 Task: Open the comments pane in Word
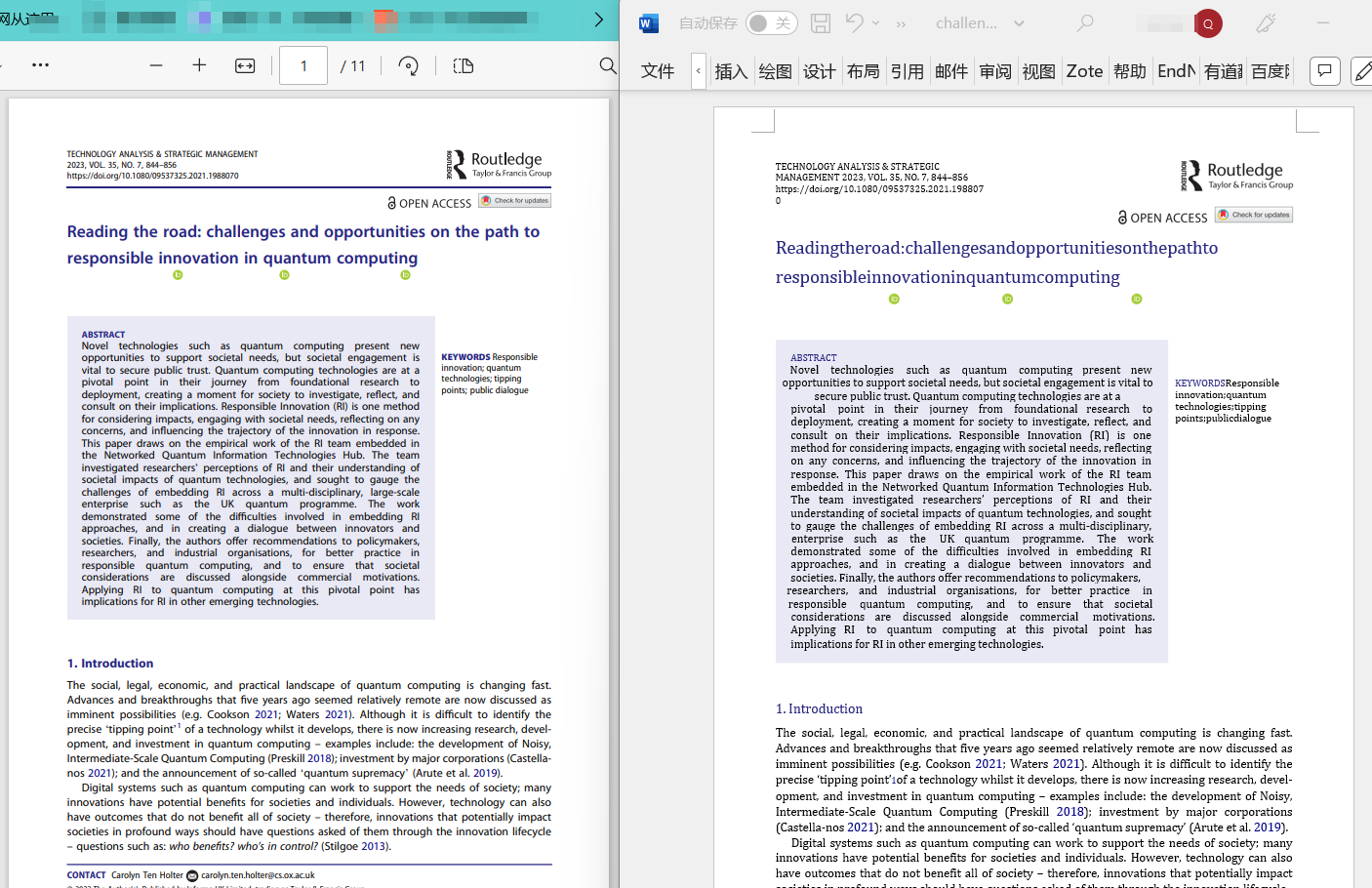coord(1324,70)
